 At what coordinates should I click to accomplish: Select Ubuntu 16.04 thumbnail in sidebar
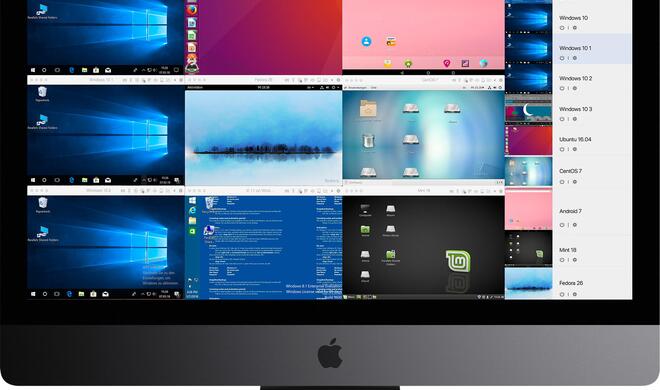tap(528, 140)
